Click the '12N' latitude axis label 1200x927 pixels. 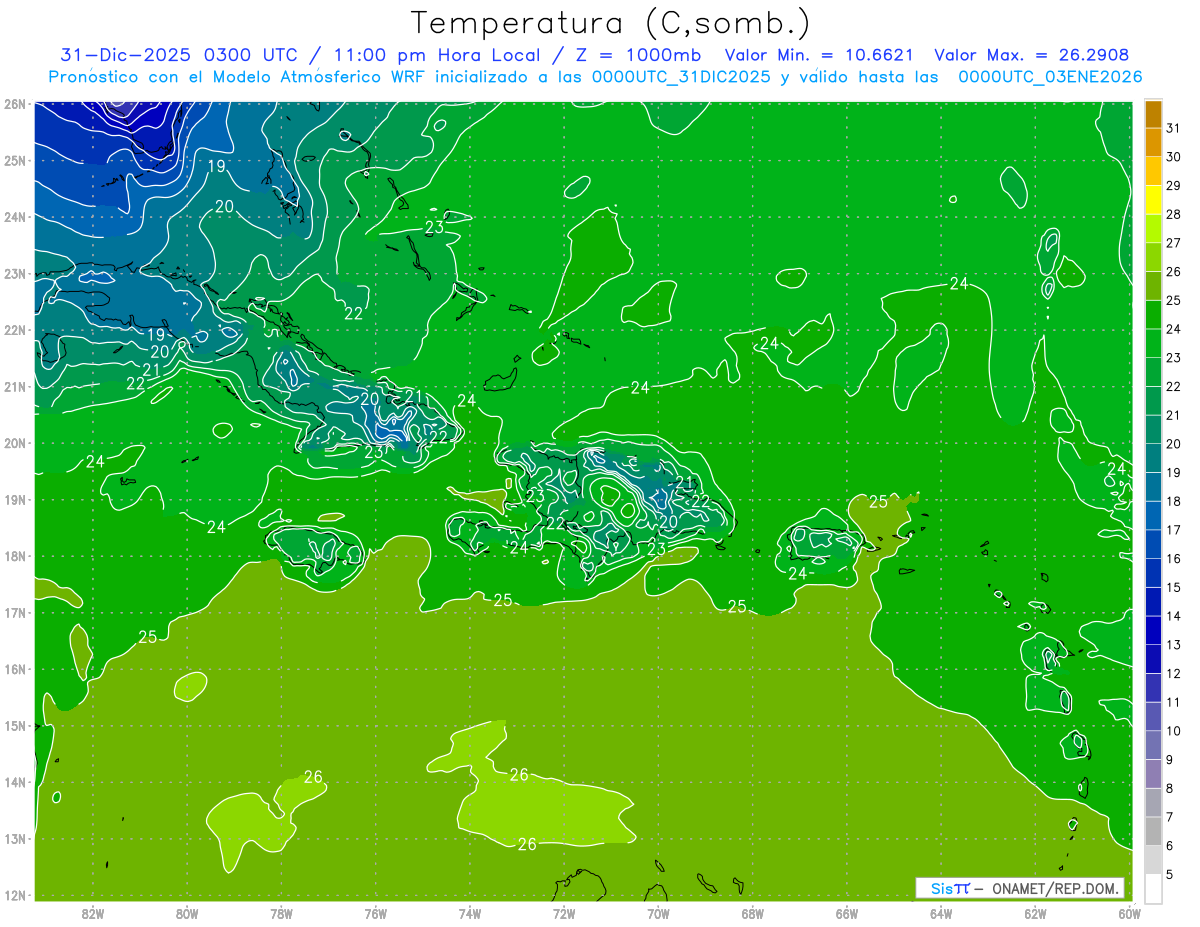pos(14,895)
